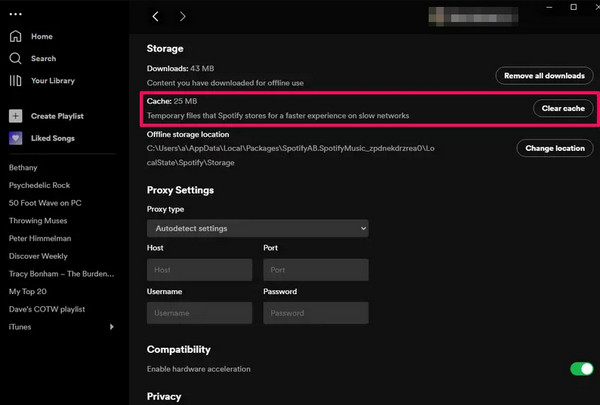Select Create Playlist in the sidebar

(x=57, y=116)
